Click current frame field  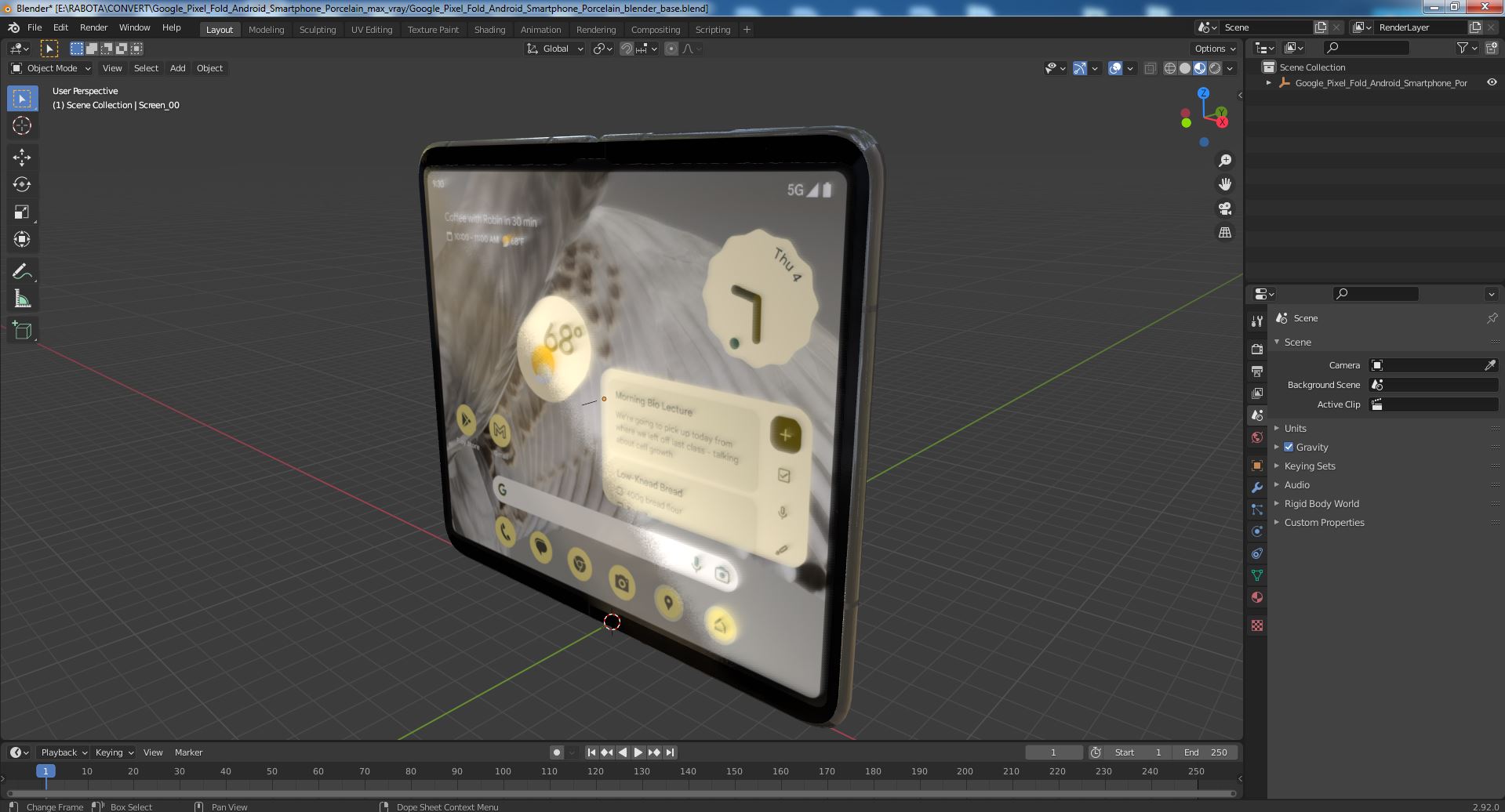(1053, 752)
